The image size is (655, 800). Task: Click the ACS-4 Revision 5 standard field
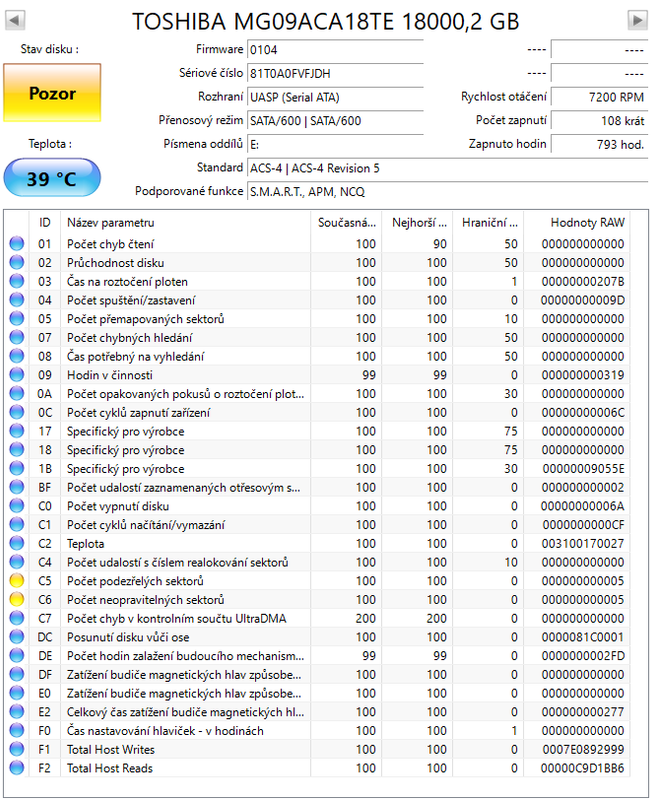click(447, 168)
